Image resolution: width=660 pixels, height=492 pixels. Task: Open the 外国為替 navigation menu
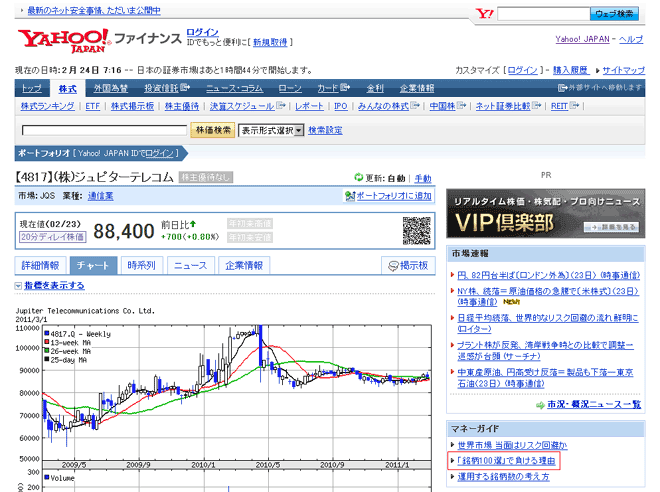[110, 88]
